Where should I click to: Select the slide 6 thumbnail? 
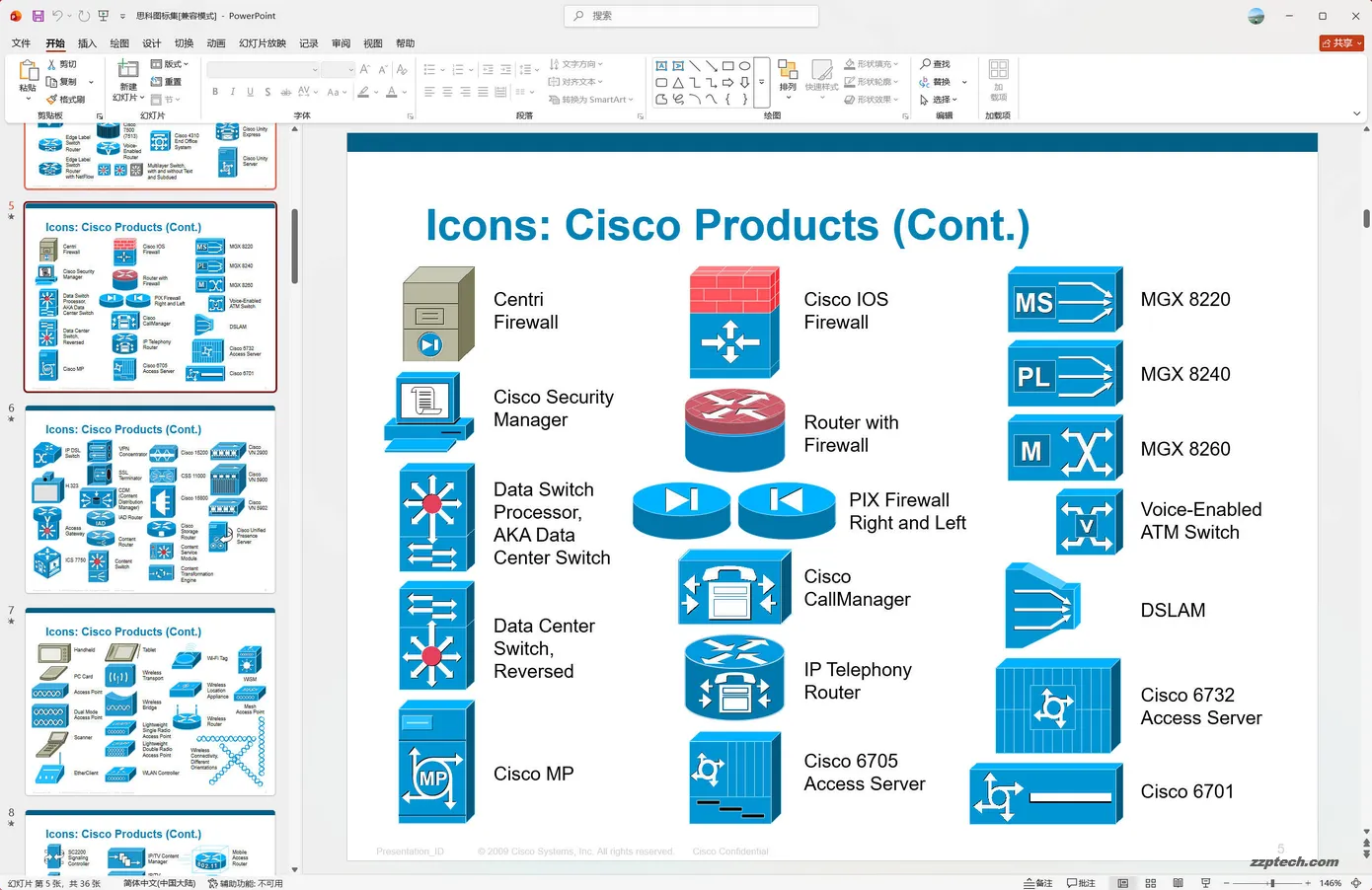[150, 500]
